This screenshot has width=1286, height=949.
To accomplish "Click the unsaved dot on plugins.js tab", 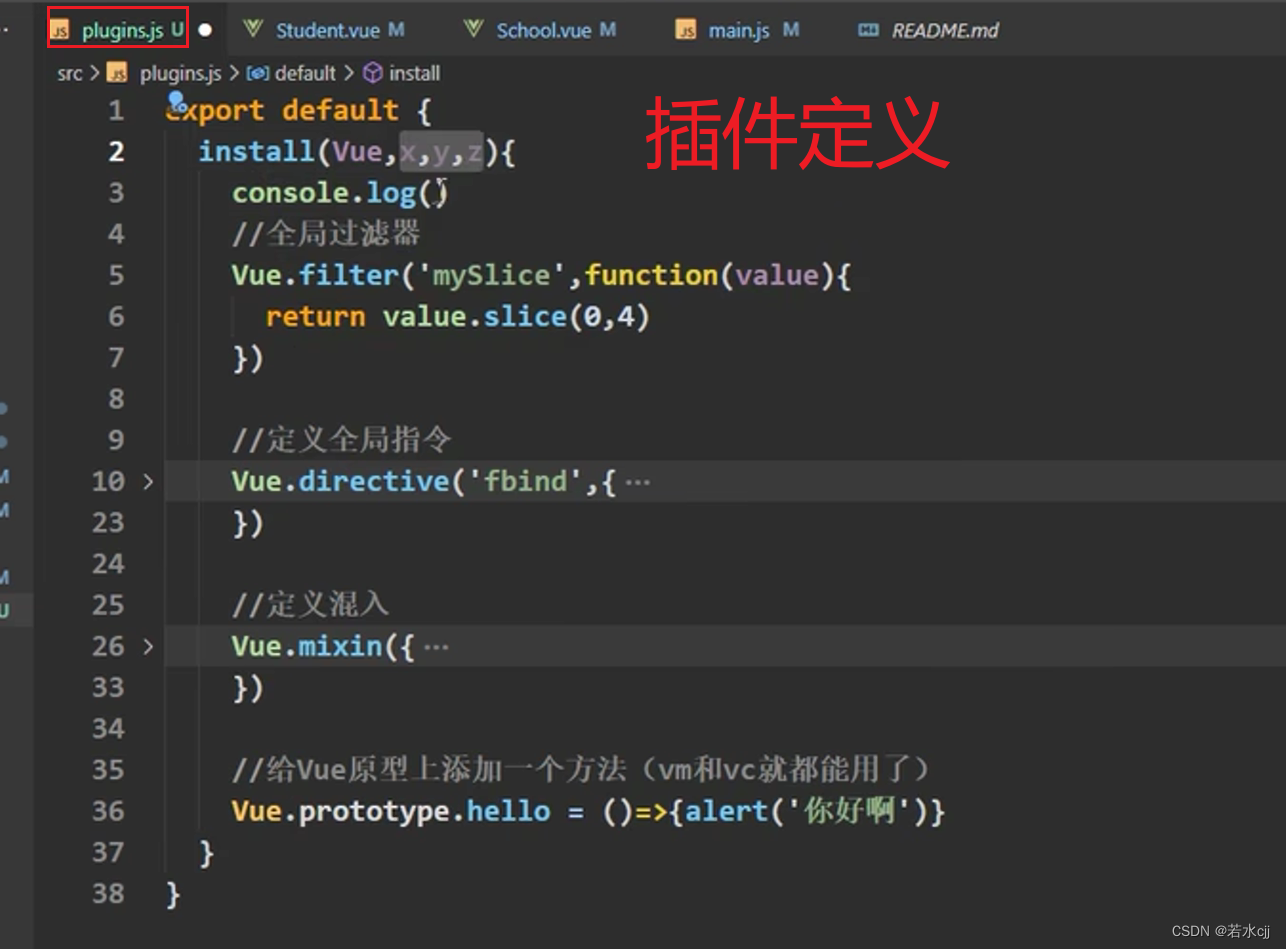I will 205,30.
